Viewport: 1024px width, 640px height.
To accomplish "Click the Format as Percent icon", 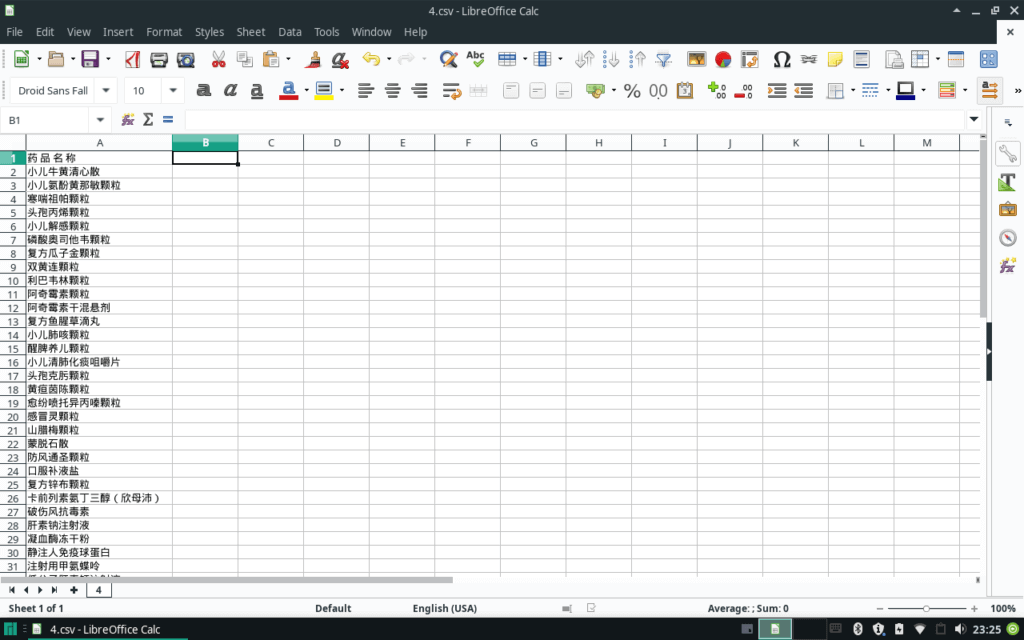I will 632,91.
